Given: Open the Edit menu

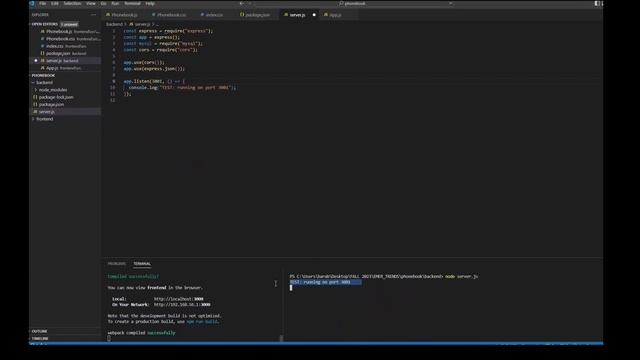Looking at the screenshot, I should (x=55, y=3).
